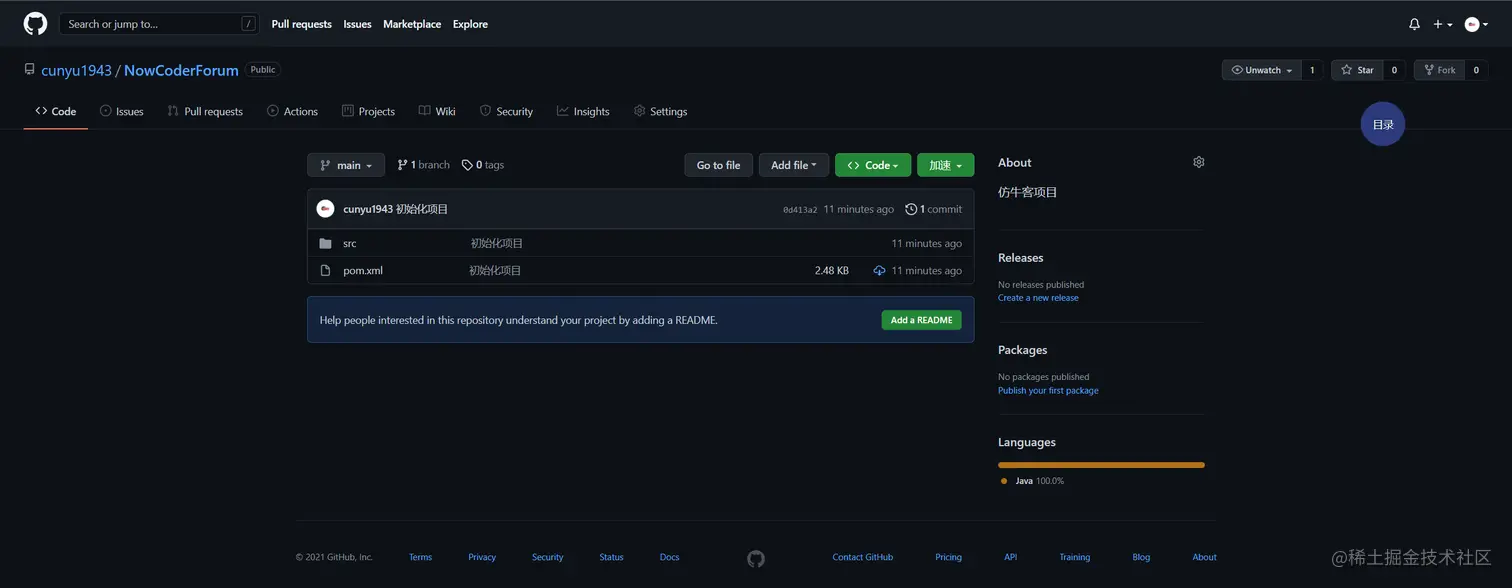View the 0 tags link

pos(483,165)
